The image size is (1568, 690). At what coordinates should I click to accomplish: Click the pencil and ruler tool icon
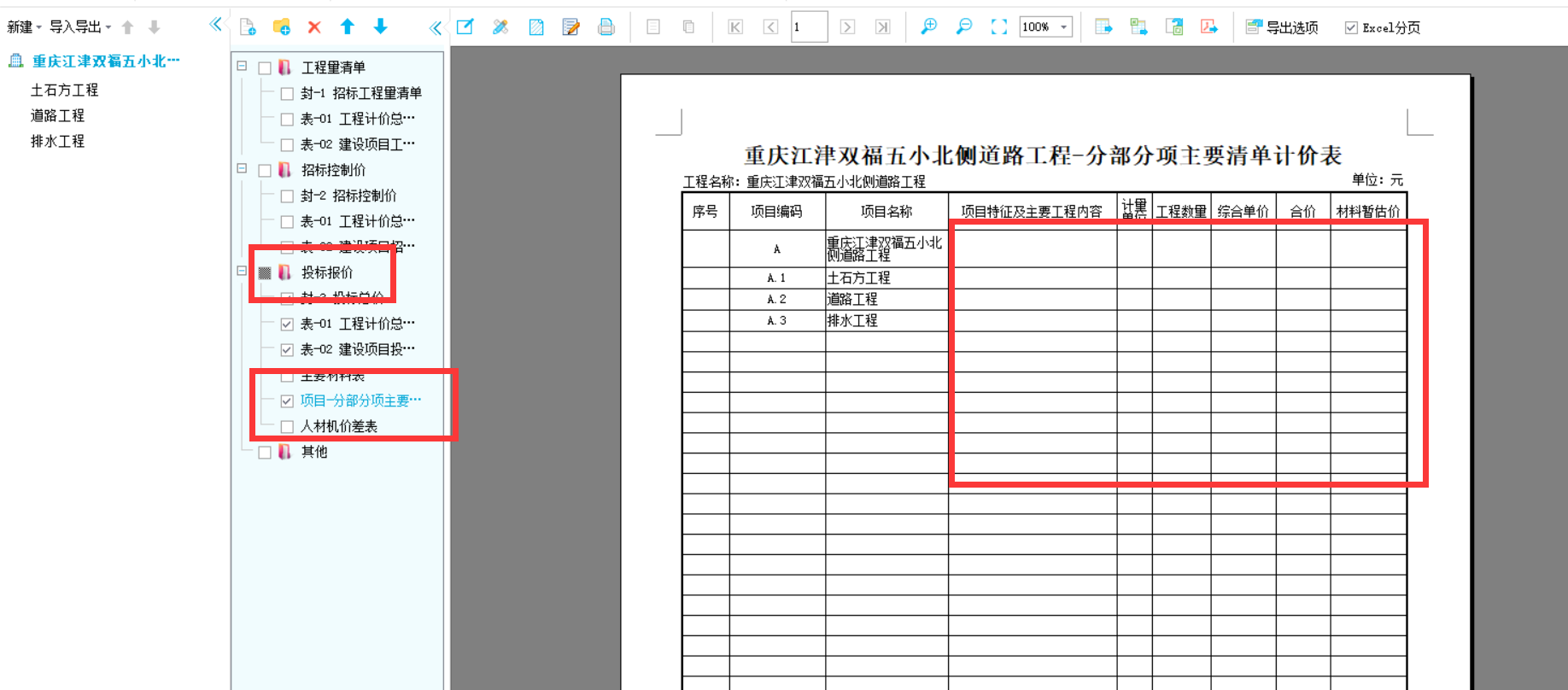click(x=500, y=27)
